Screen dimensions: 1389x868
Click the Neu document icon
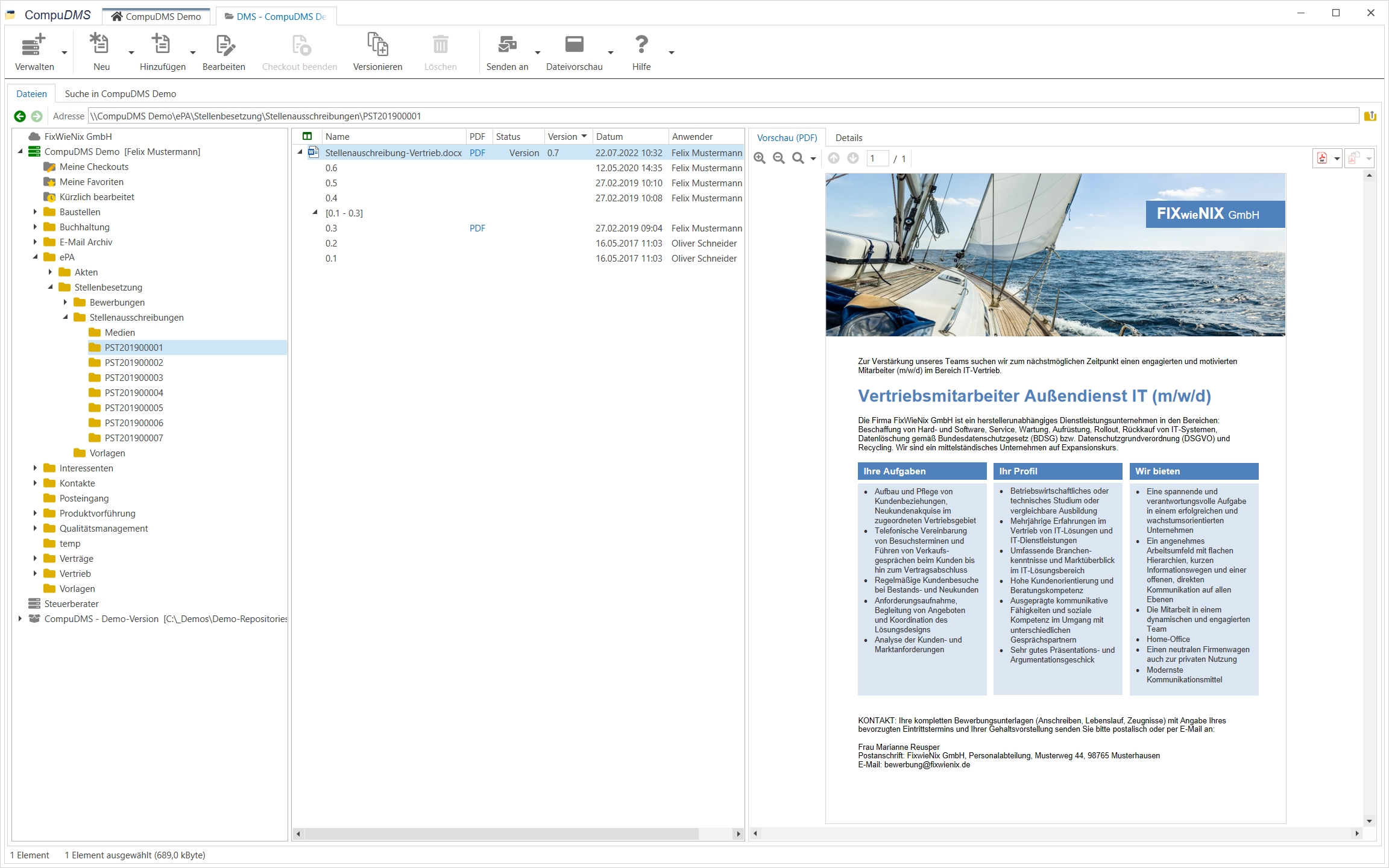100,45
